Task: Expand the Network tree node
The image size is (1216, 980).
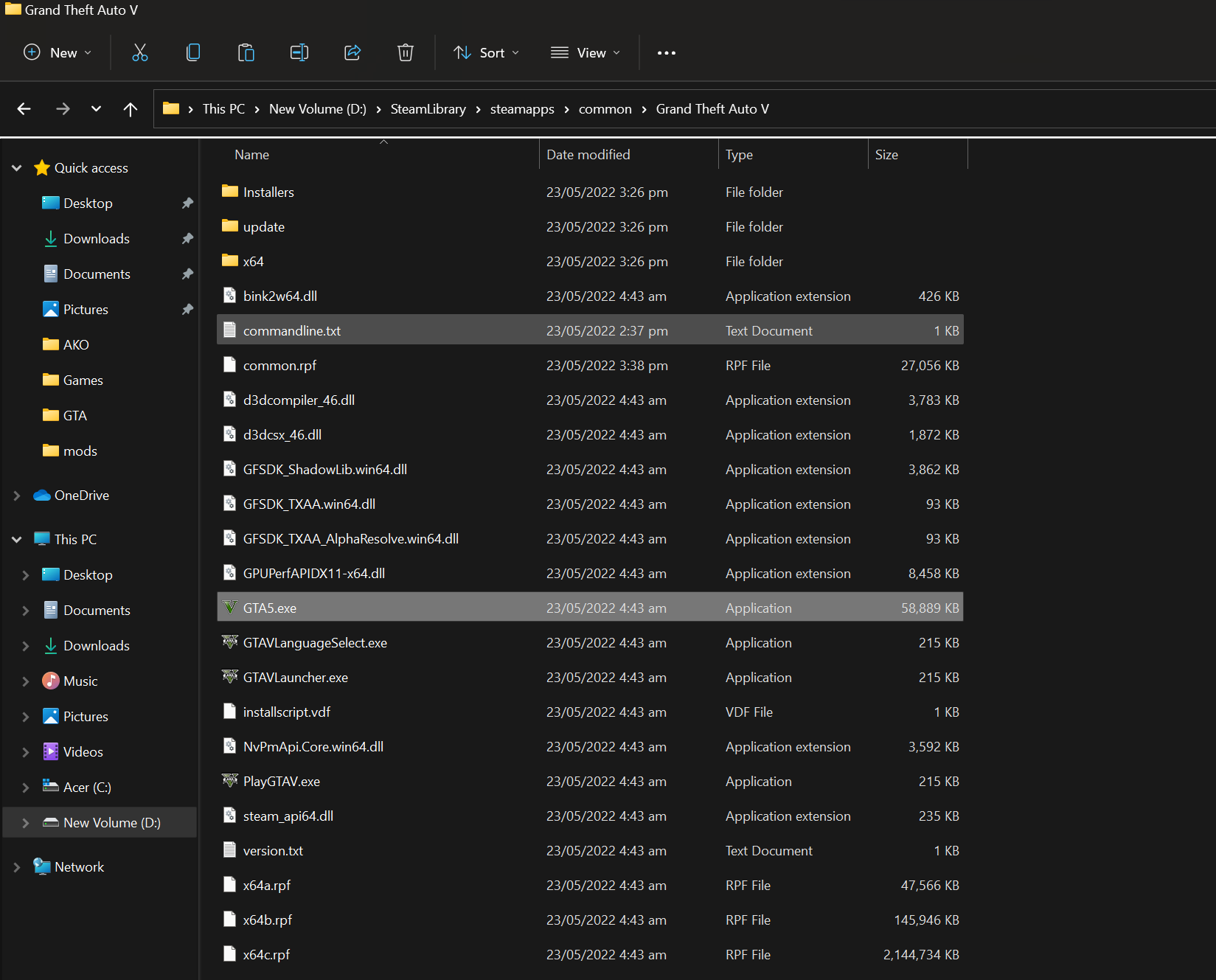Action: pos(17,867)
